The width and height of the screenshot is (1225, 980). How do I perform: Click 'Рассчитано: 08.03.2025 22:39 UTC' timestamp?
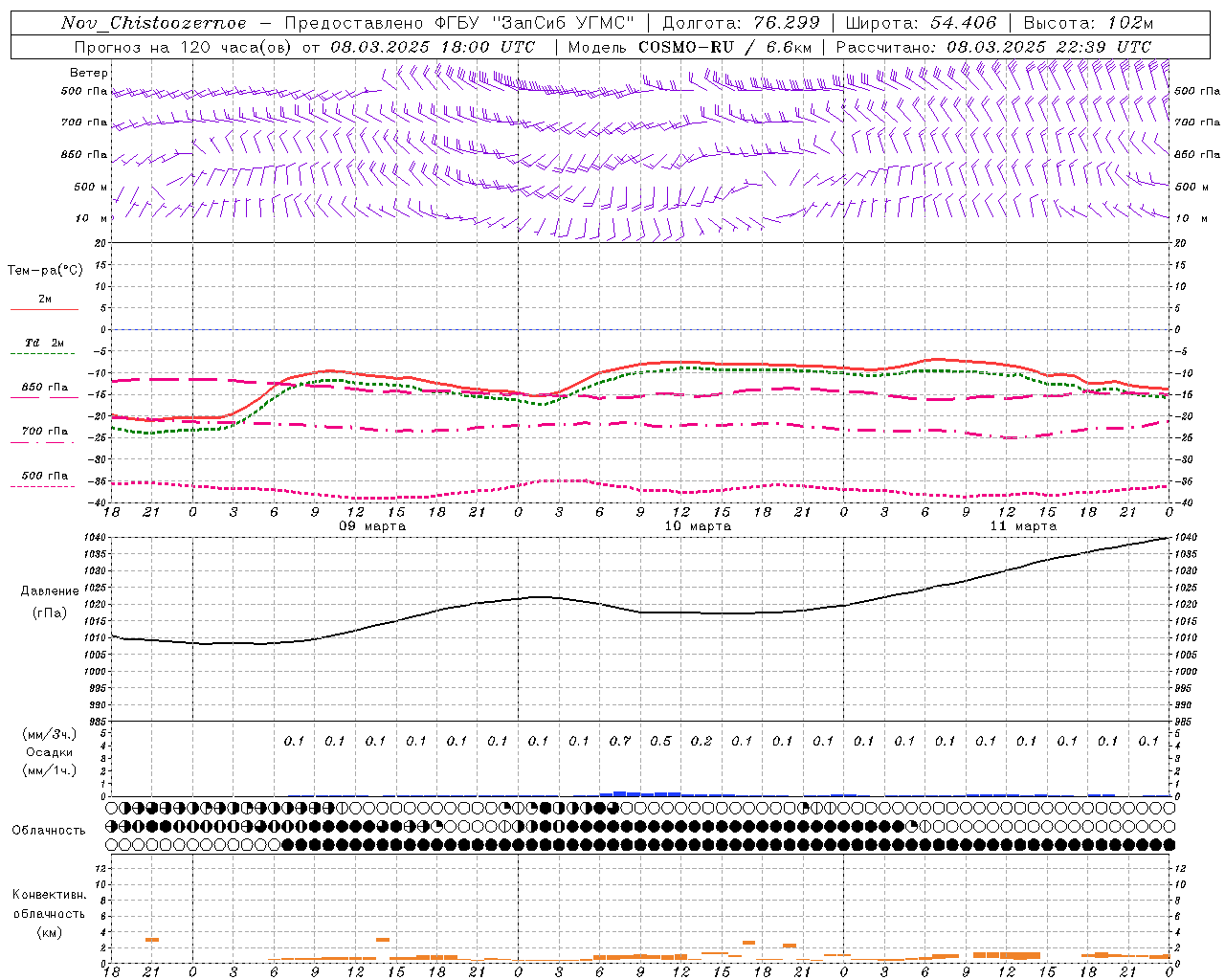(993, 47)
